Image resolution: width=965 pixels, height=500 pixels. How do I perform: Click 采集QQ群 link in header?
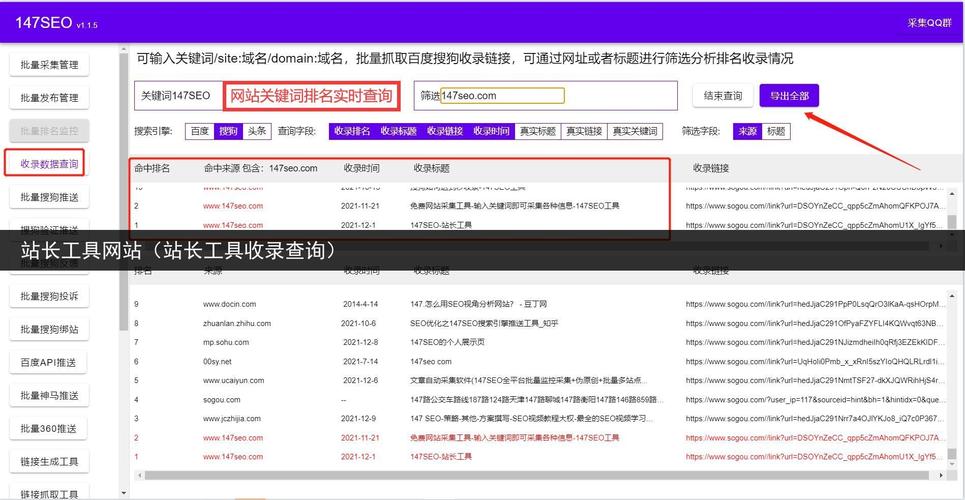[929, 23]
